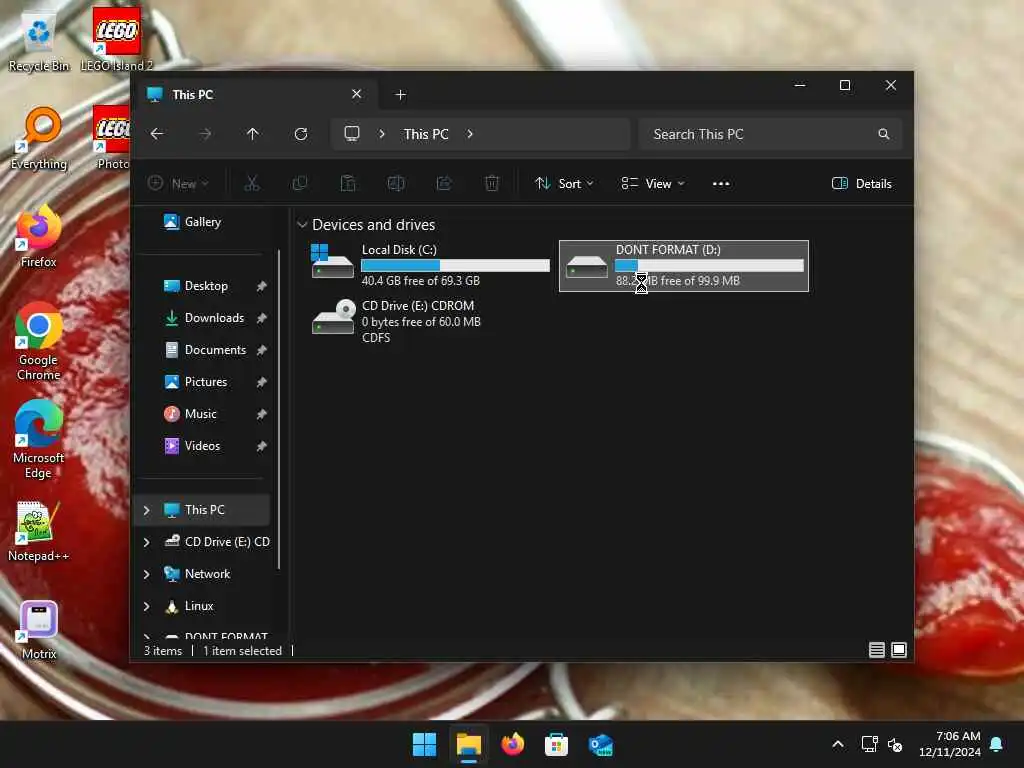Go up one level with up arrow

tap(253, 134)
